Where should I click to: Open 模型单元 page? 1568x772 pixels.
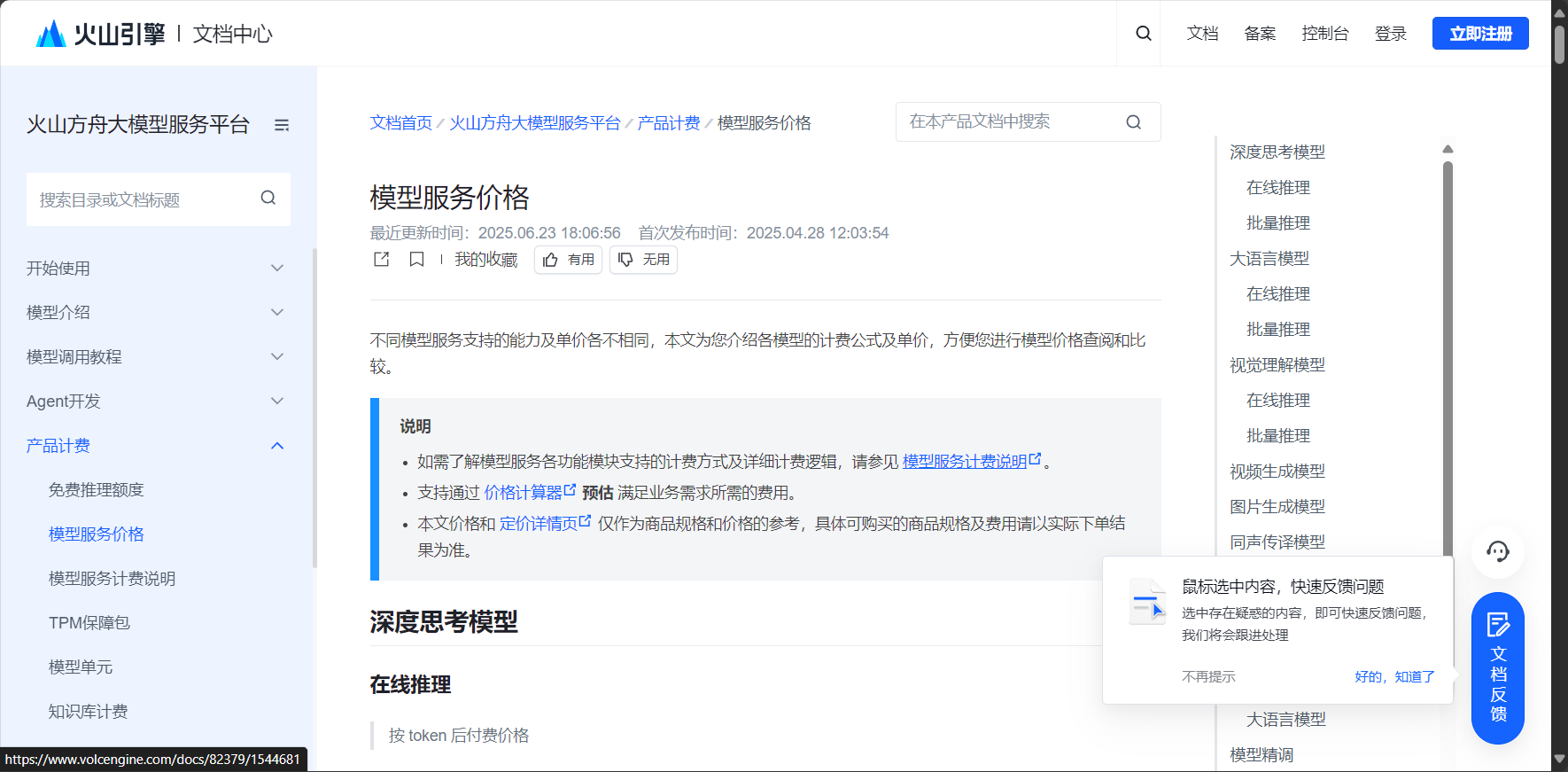(x=80, y=667)
